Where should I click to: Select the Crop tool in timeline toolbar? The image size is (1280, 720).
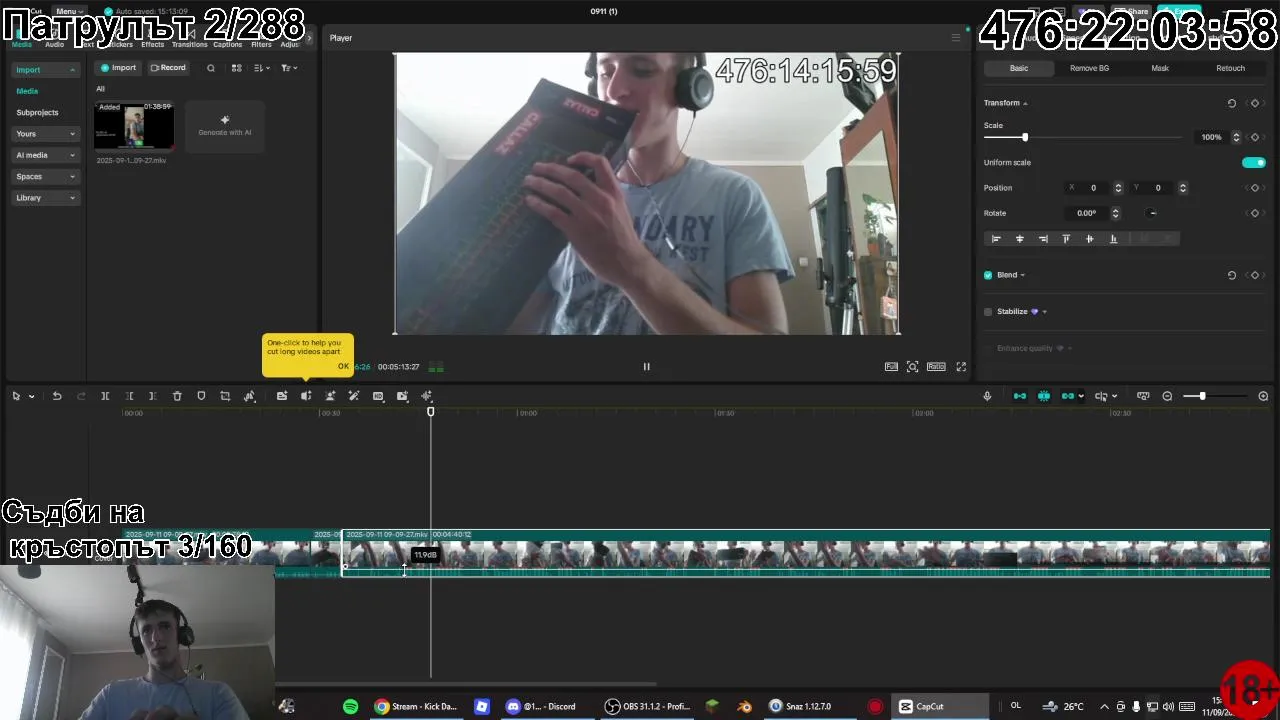(225, 396)
